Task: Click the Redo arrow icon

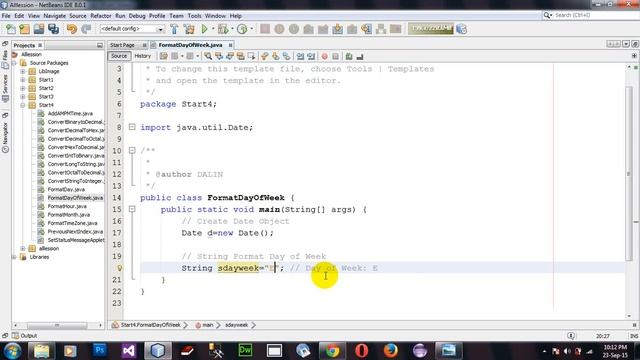Action: [86, 29]
